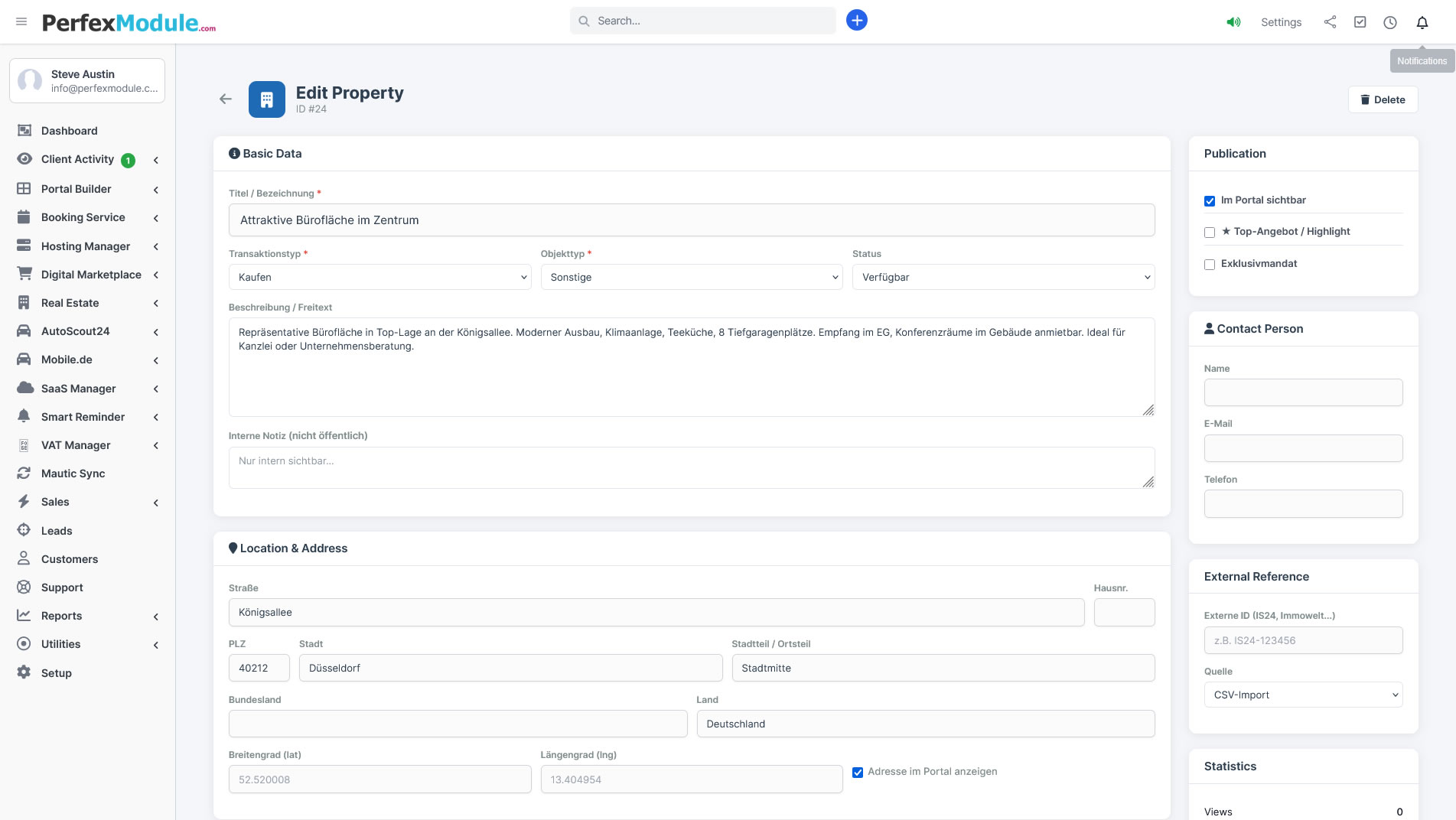Click the share icon in header
This screenshot has height=820, width=1456.
click(1330, 22)
